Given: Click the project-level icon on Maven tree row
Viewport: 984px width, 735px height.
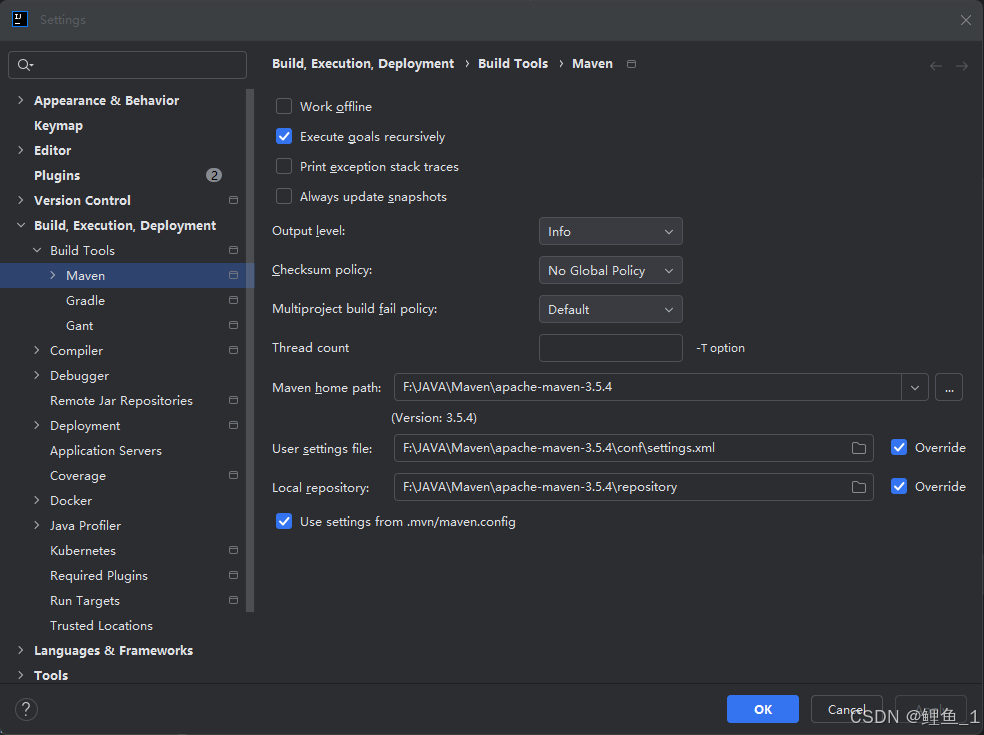Looking at the screenshot, I should click(x=233, y=276).
